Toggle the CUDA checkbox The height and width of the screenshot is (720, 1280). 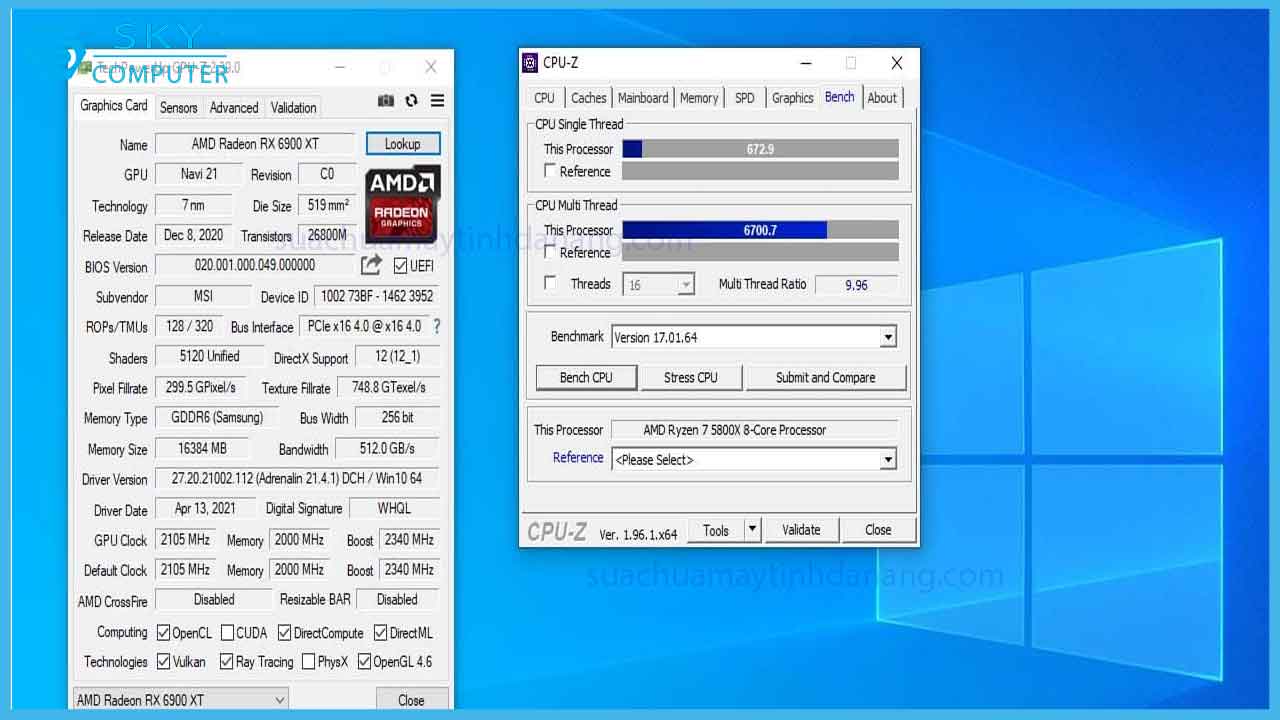point(227,632)
